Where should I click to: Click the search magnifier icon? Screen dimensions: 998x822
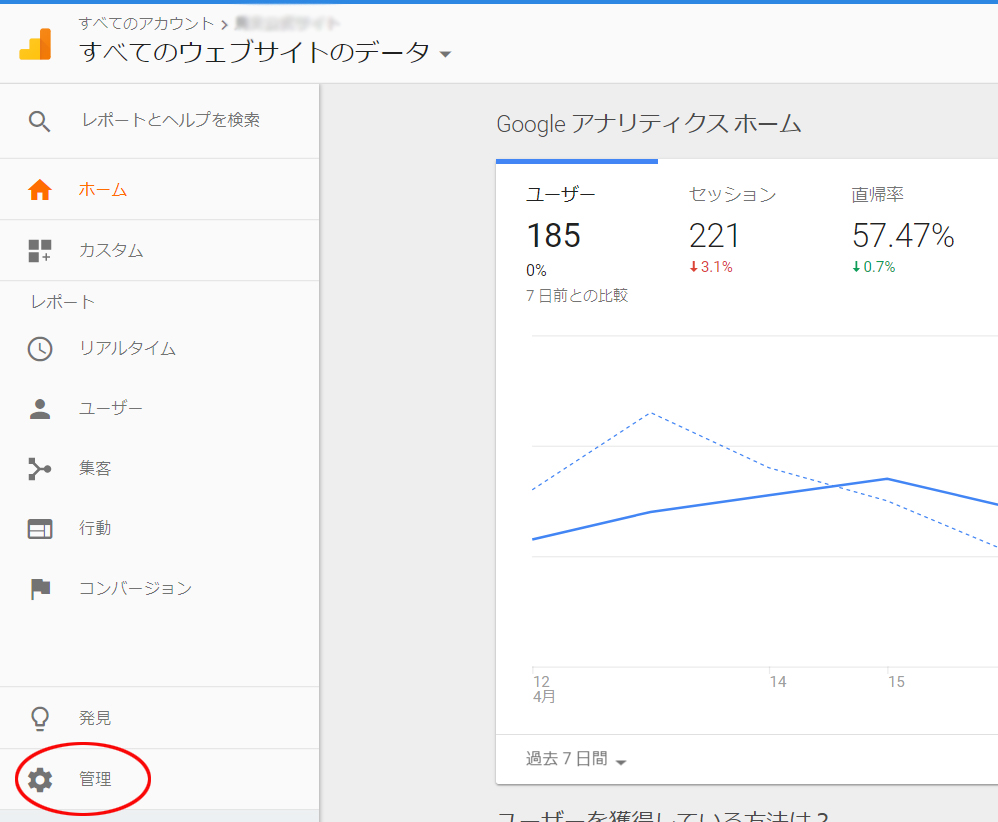(39, 121)
